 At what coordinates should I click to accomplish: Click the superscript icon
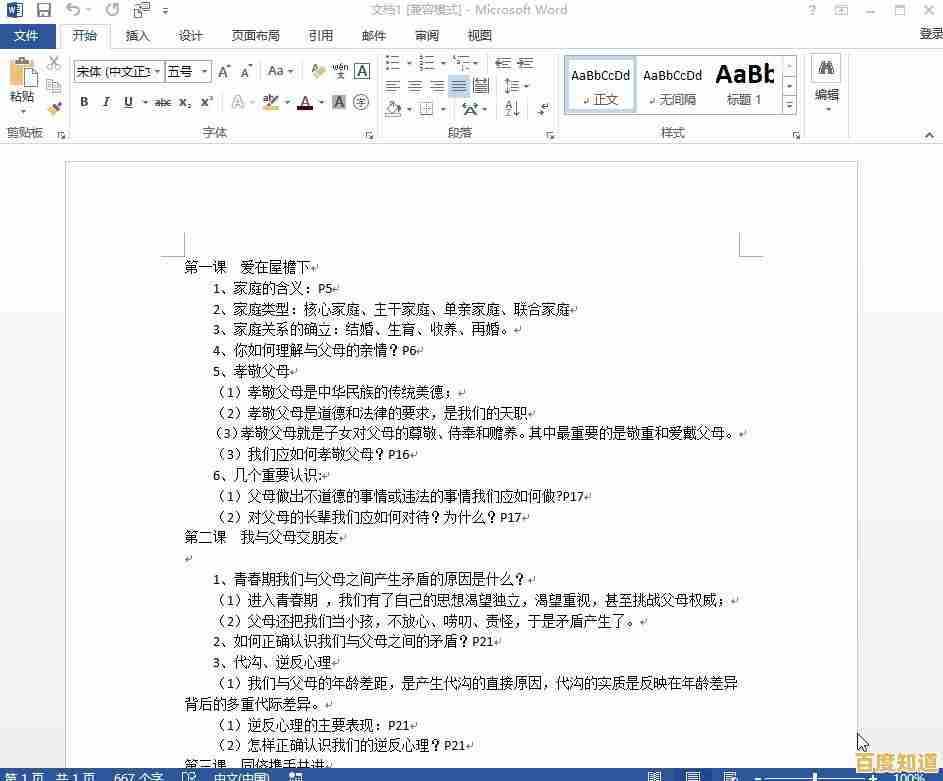click(x=206, y=102)
